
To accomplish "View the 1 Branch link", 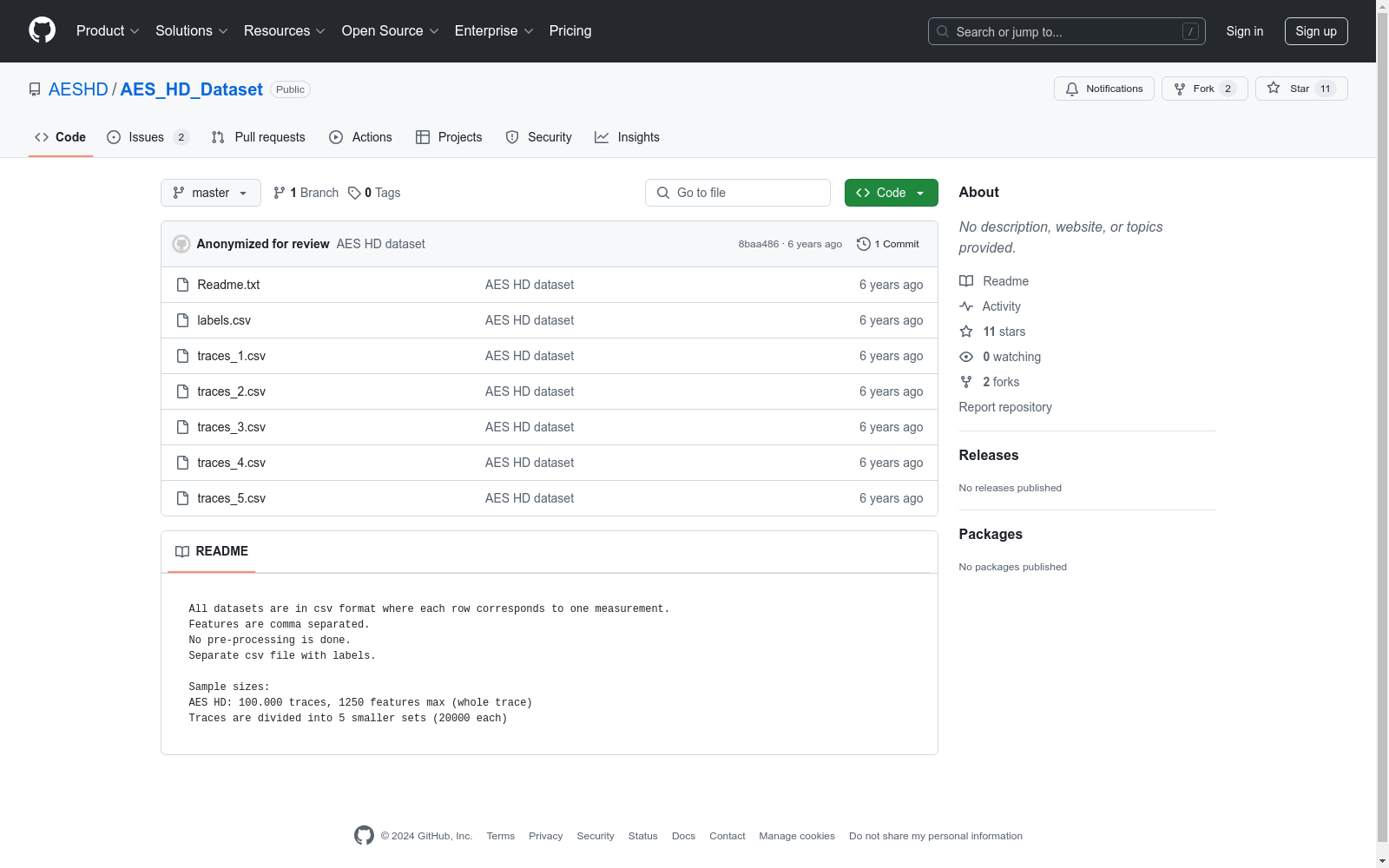I will click(306, 193).
